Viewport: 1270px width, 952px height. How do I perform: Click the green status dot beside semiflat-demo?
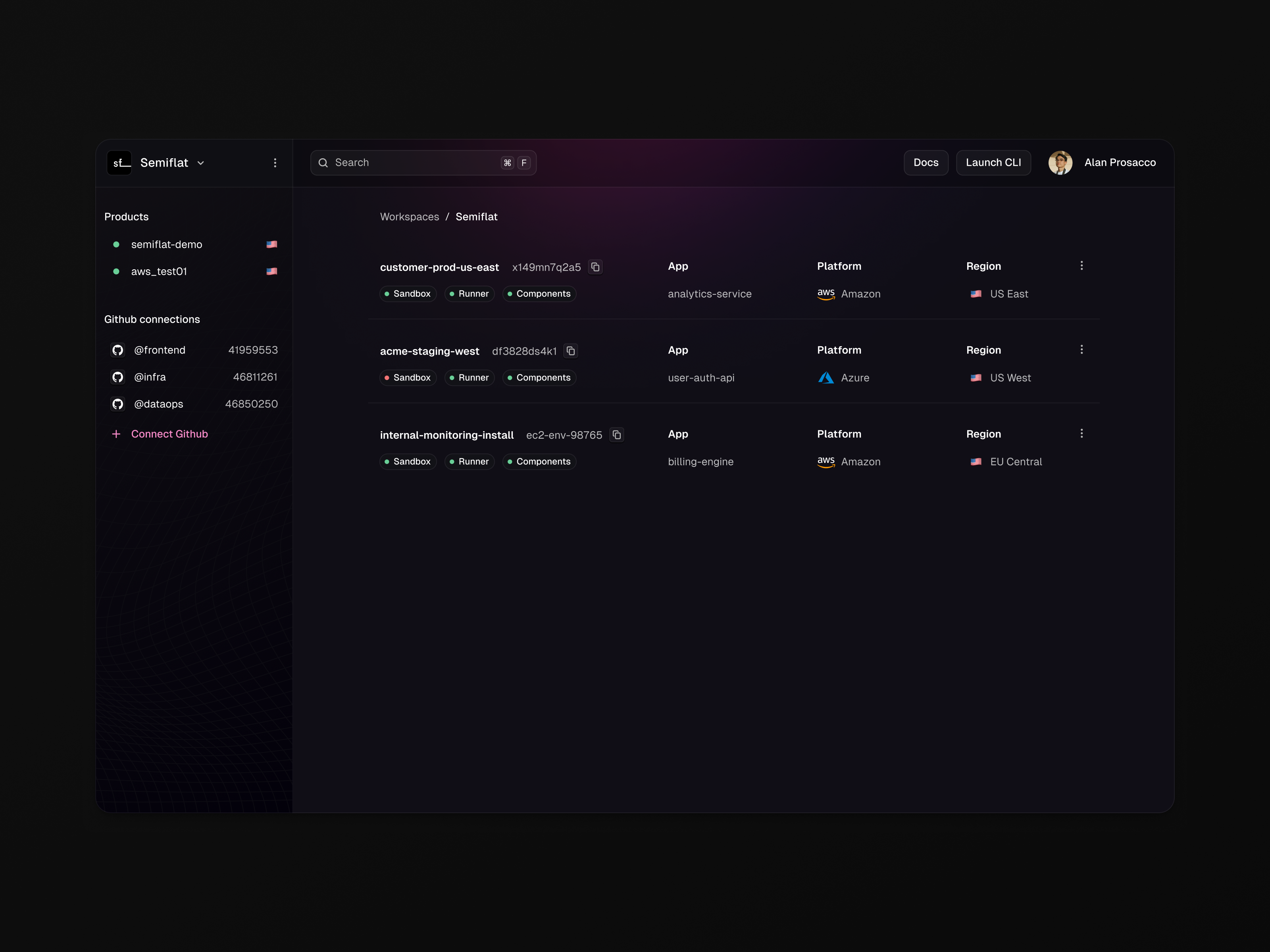(x=117, y=244)
